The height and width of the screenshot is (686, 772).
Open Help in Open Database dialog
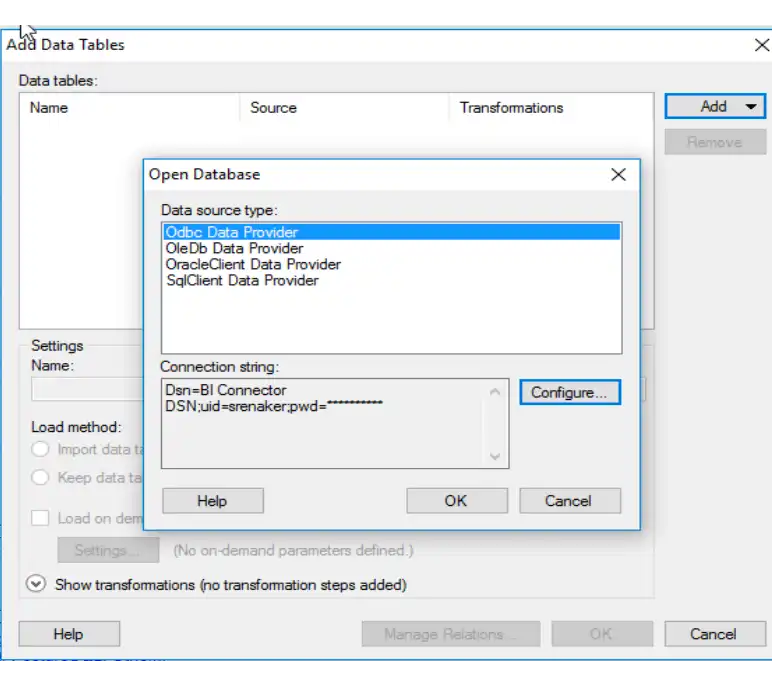coord(212,500)
